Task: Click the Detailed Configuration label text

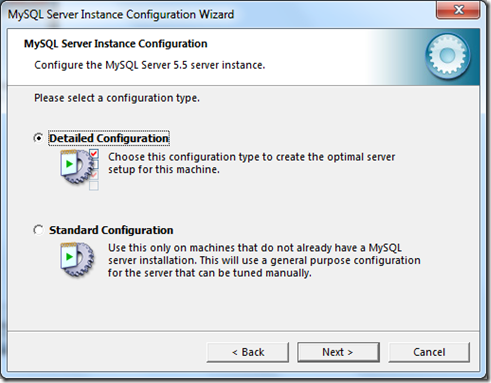Action: (x=109, y=138)
